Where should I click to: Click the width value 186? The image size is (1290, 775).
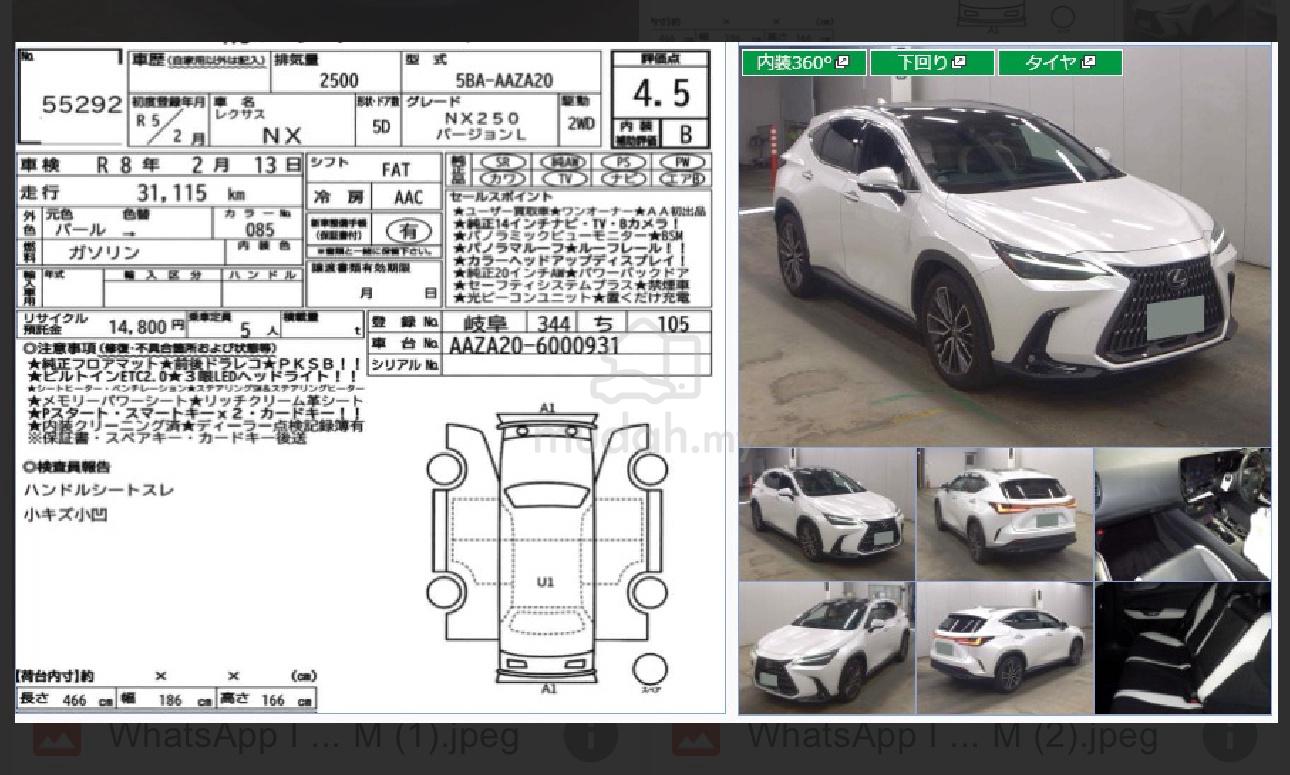pyautogui.click(x=170, y=700)
